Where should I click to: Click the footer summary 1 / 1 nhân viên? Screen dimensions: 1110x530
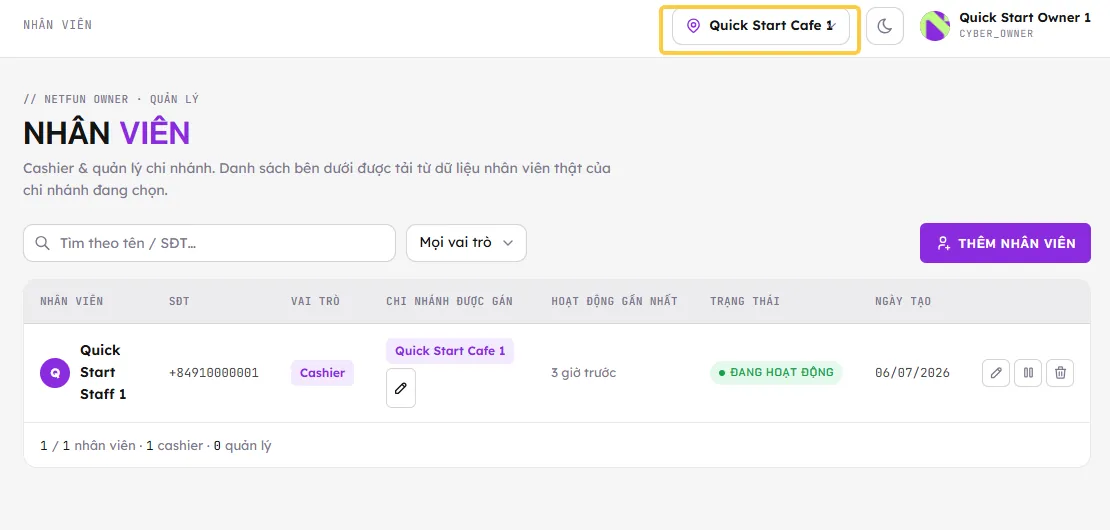pyautogui.click(x=88, y=446)
